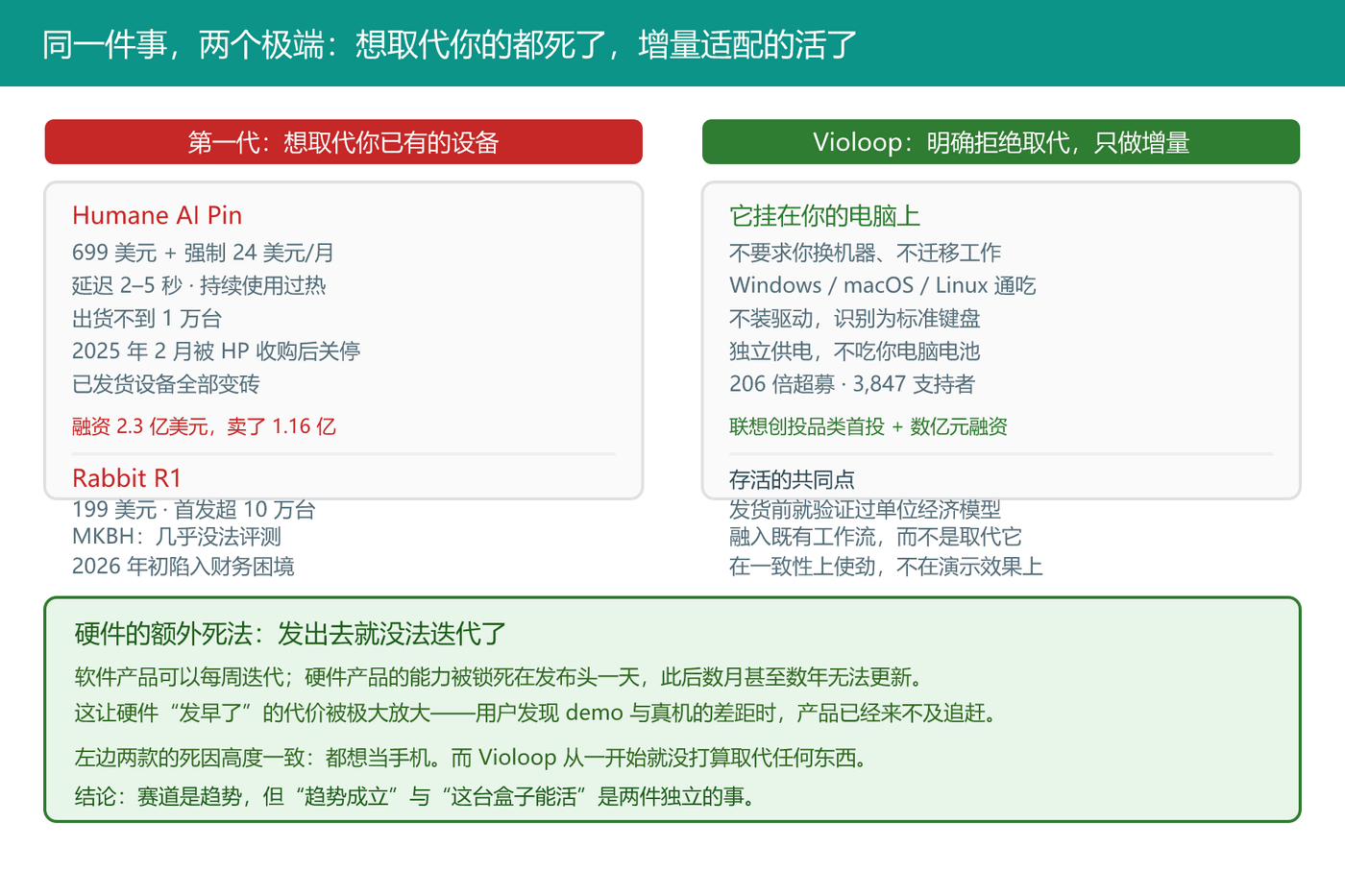Select the "Rabbit R1" heading
1345x896 pixels.
(x=127, y=478)
